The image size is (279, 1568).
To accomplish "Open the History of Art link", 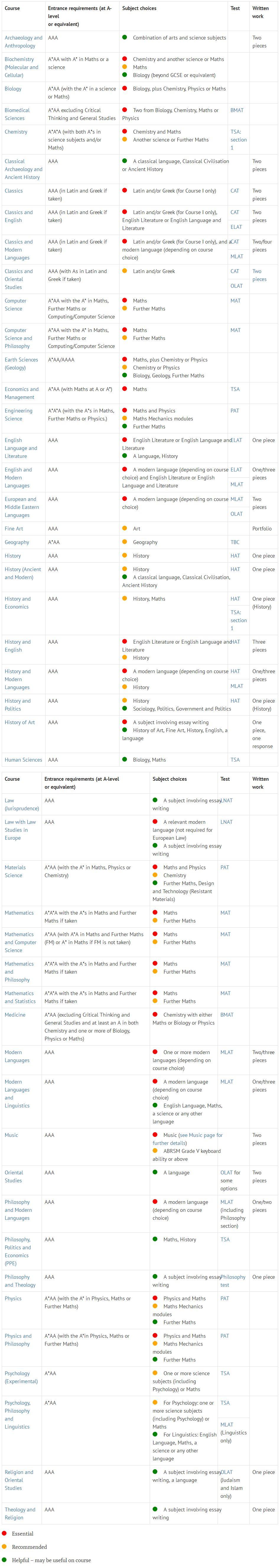I will click(x=20, y=722).
